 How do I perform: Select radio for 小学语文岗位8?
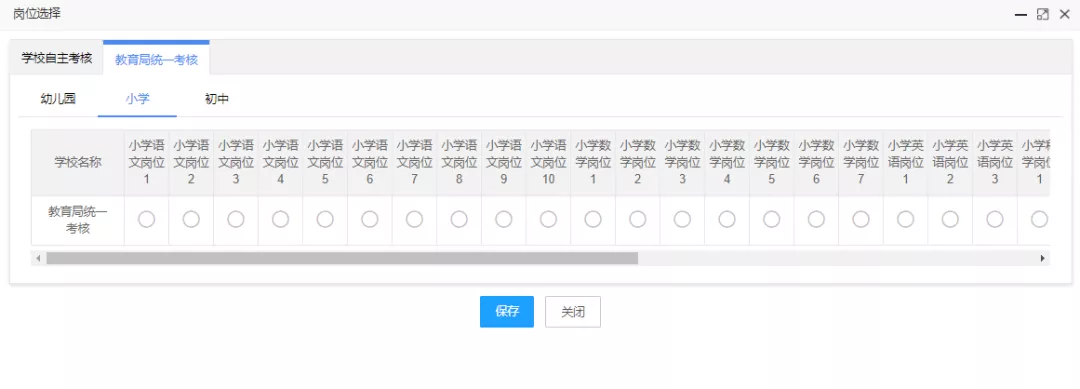[459, 219]
